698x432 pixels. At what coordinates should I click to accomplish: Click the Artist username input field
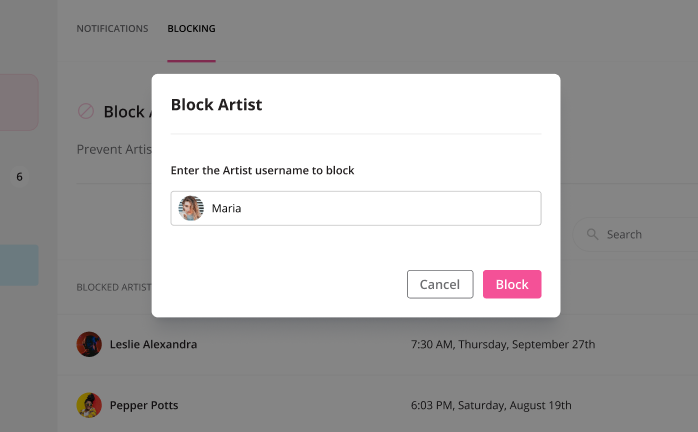(x=370, y=208)
